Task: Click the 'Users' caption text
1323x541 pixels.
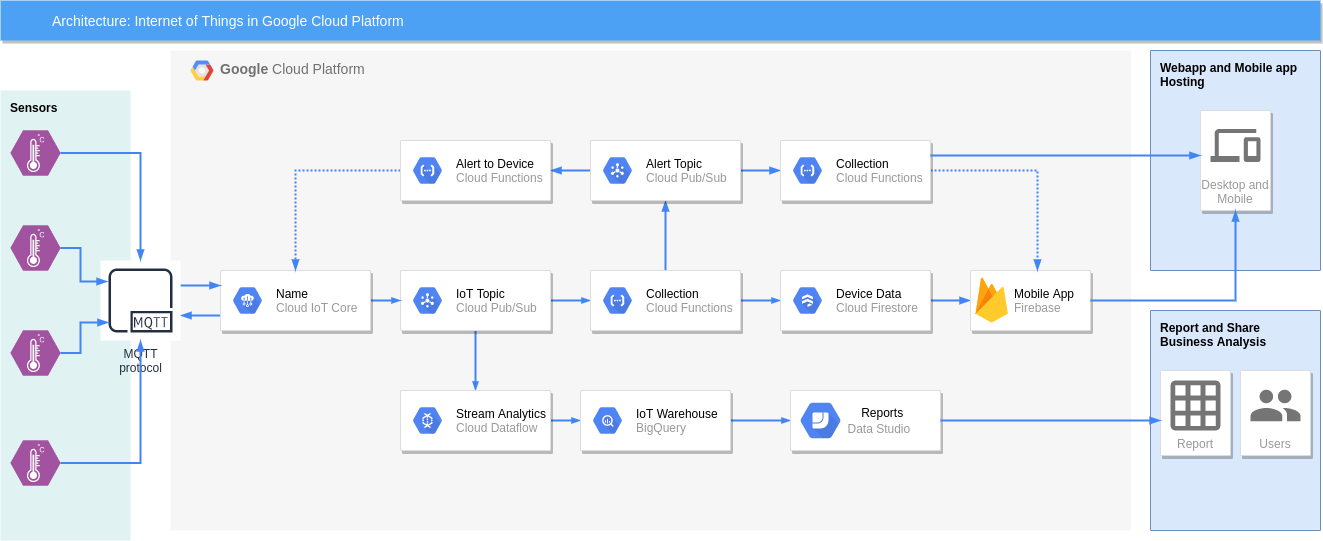Action: pos(1275,444)
